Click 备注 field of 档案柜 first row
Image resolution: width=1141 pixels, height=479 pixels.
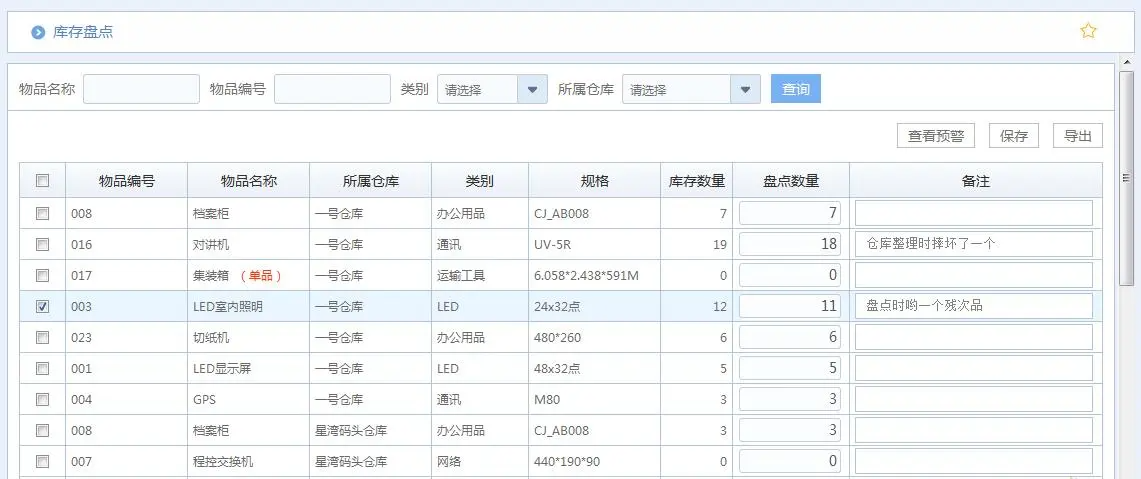click(973, 213)
